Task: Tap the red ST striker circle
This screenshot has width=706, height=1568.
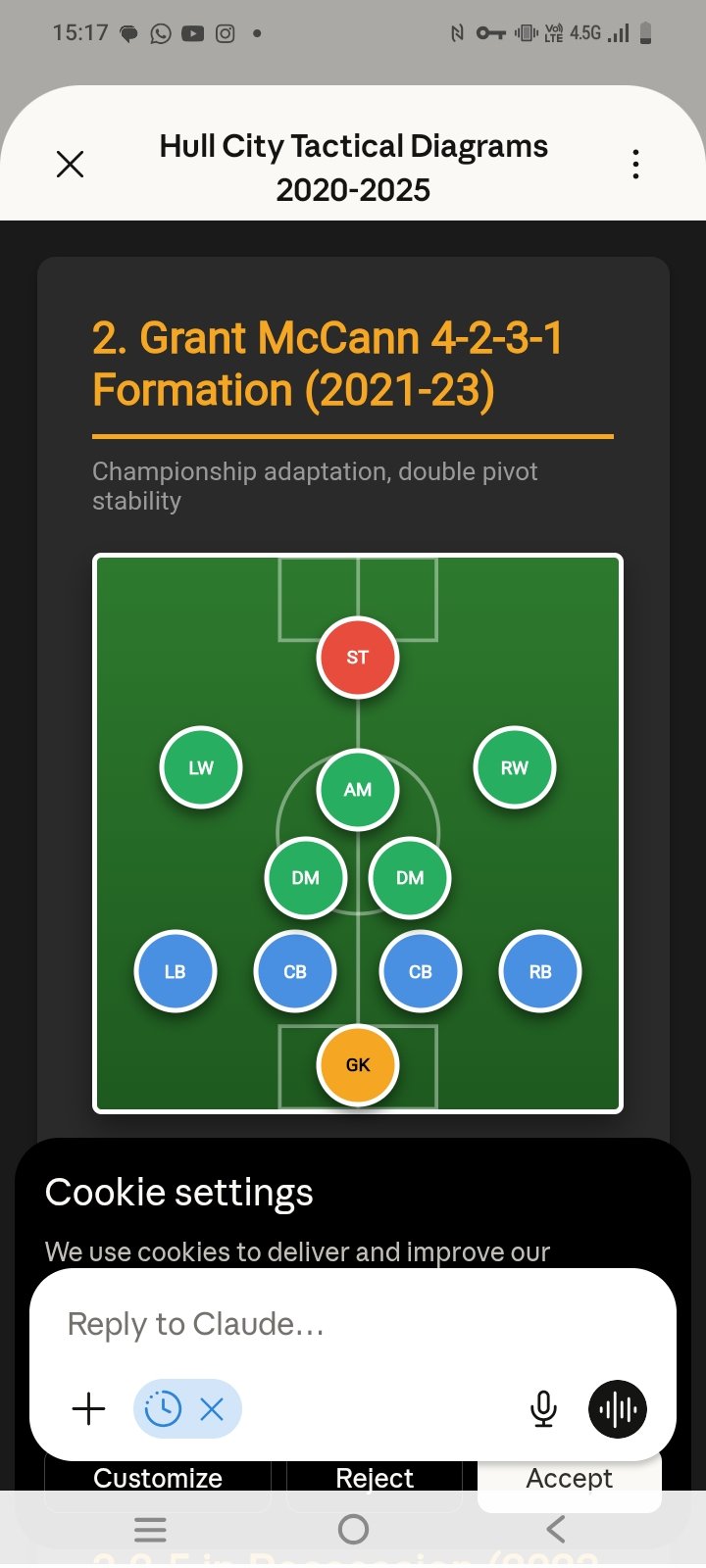Action: (x=358, y=657)
